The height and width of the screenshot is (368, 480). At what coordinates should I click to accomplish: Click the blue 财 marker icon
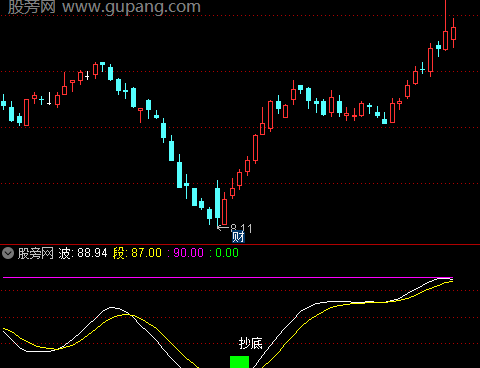(239, 237)
